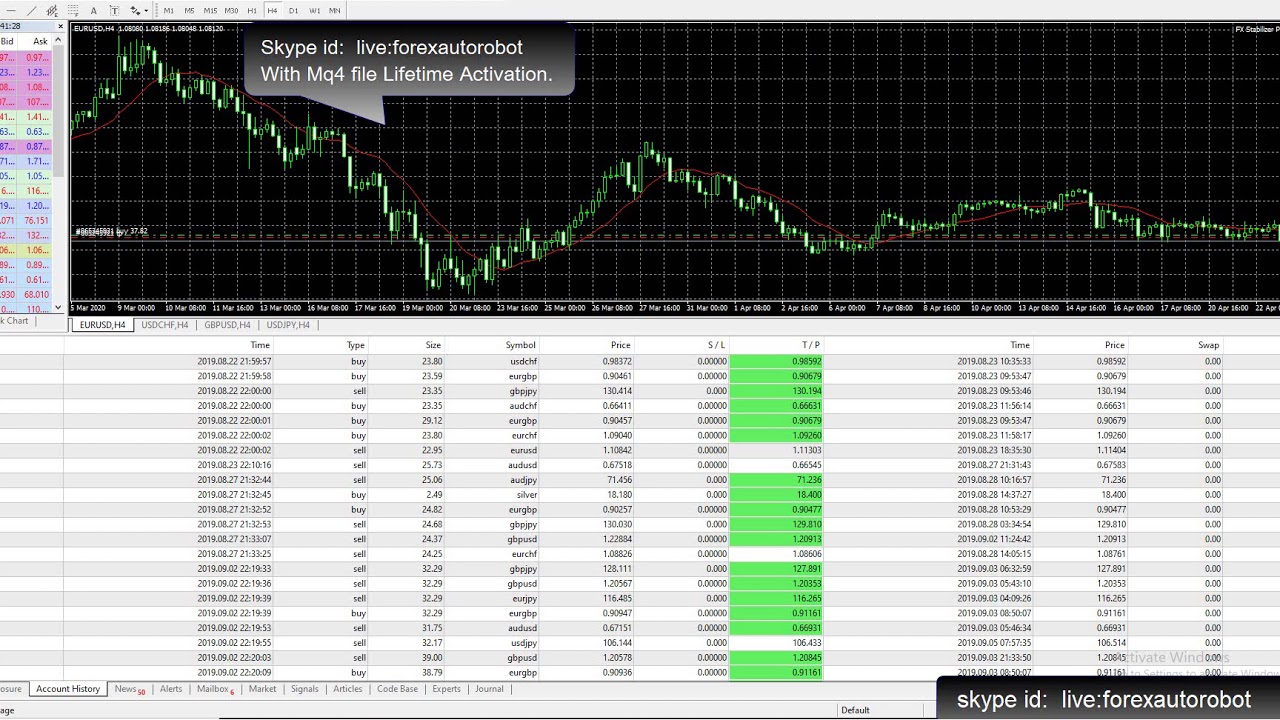Image resolution: width=1280 pixels, height=720 pixels.
Task: Sort history by Type column header
Action: click(356, 345)
